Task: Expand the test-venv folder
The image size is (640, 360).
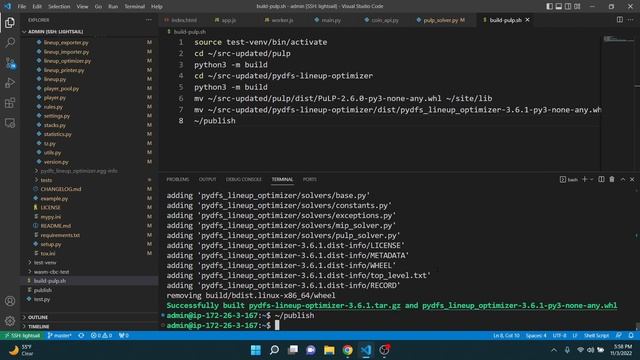Action: point(45,262)
